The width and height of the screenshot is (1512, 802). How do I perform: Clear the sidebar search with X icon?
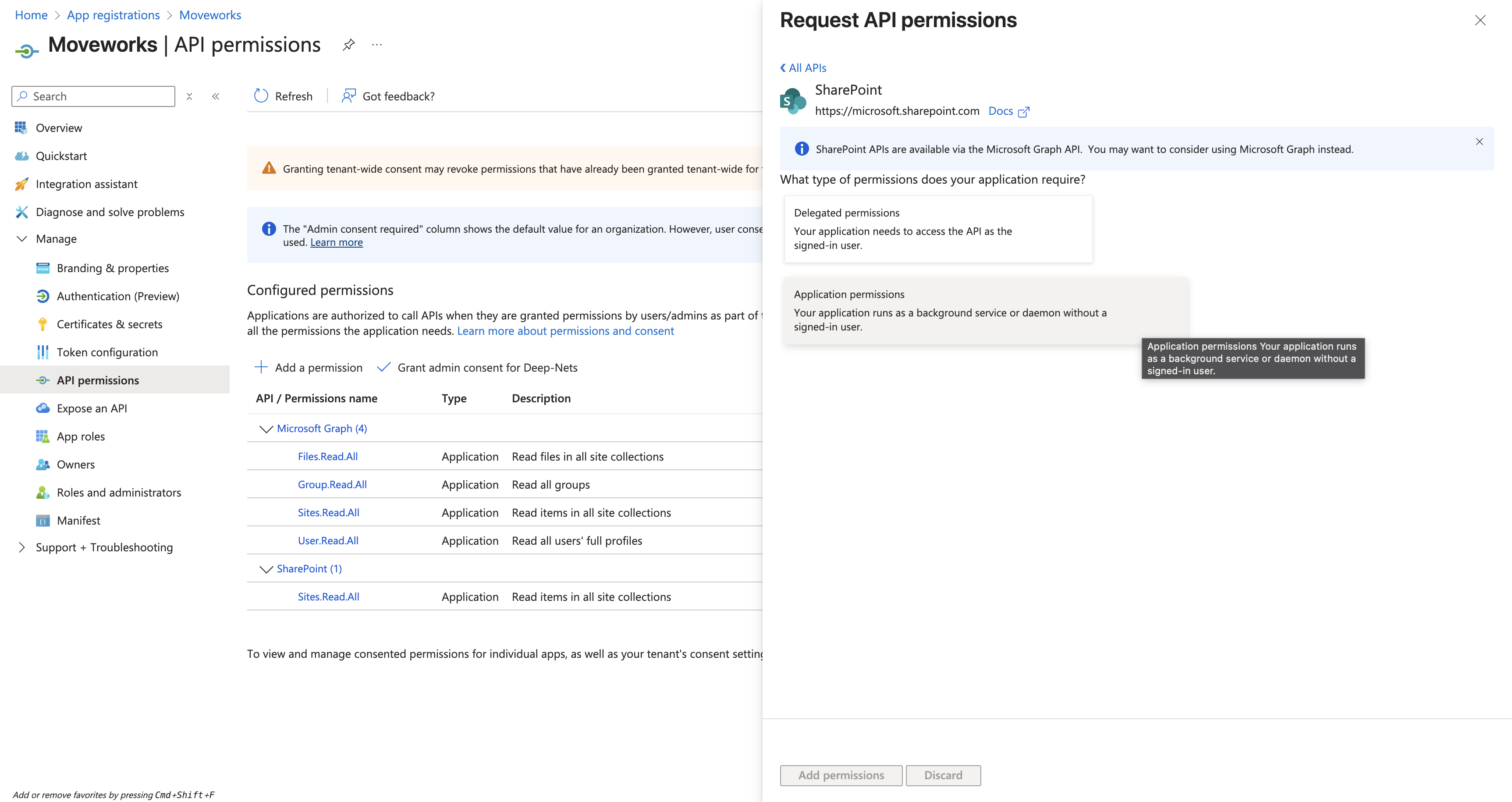coord(189,96)
